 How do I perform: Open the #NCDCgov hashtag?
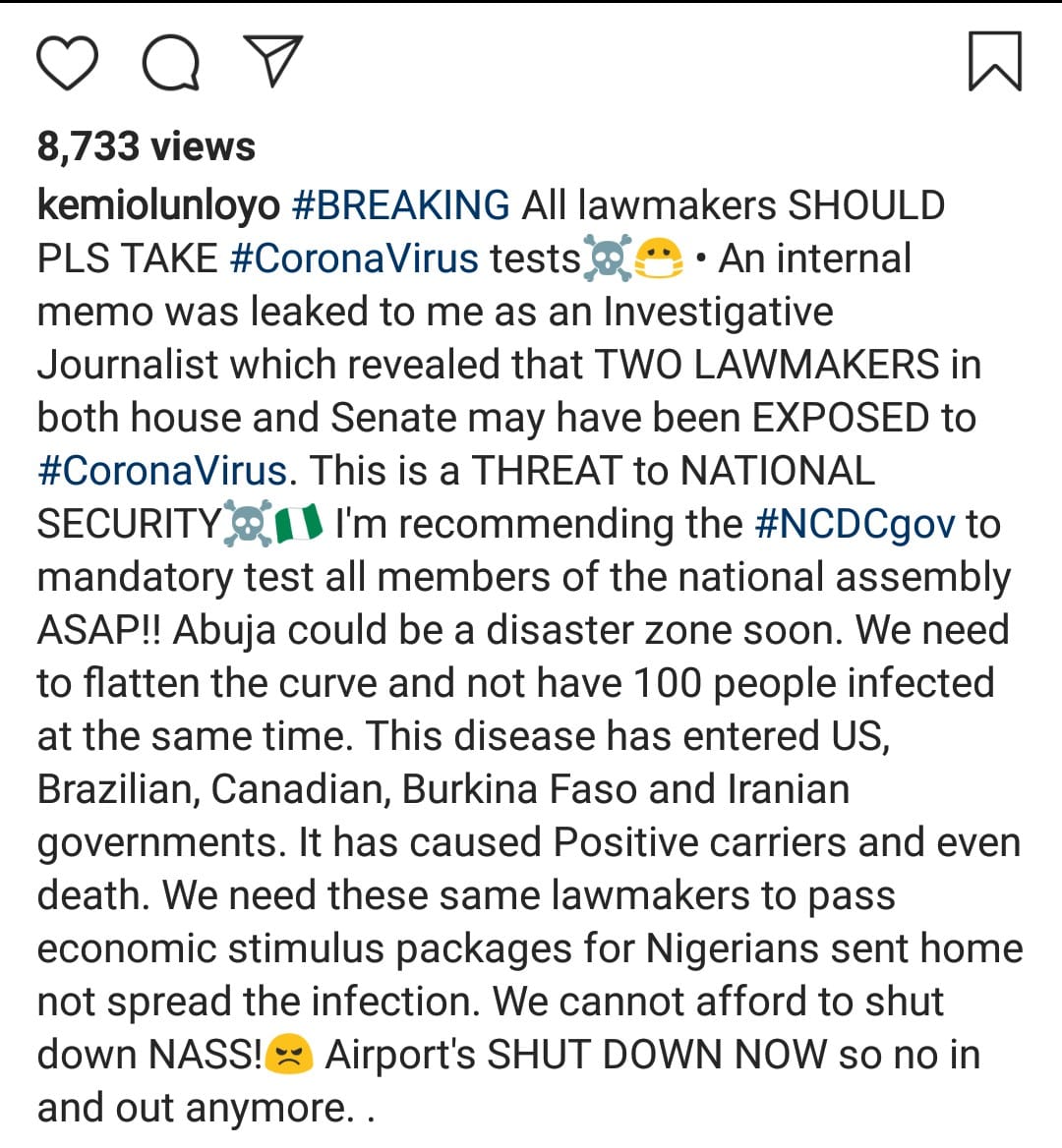pos(855,524)
